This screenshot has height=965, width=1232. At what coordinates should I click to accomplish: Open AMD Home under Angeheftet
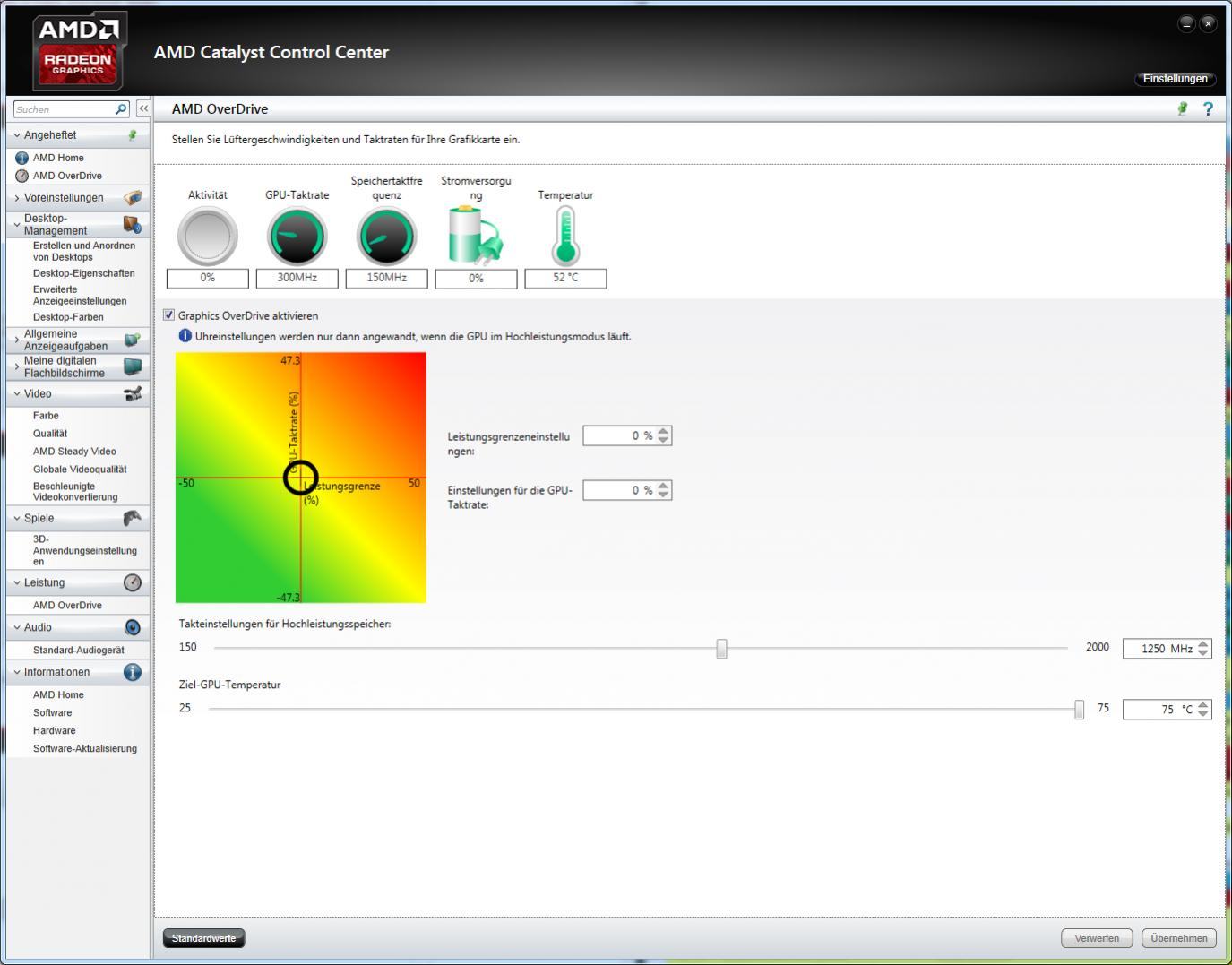click(x=58, y=158)
